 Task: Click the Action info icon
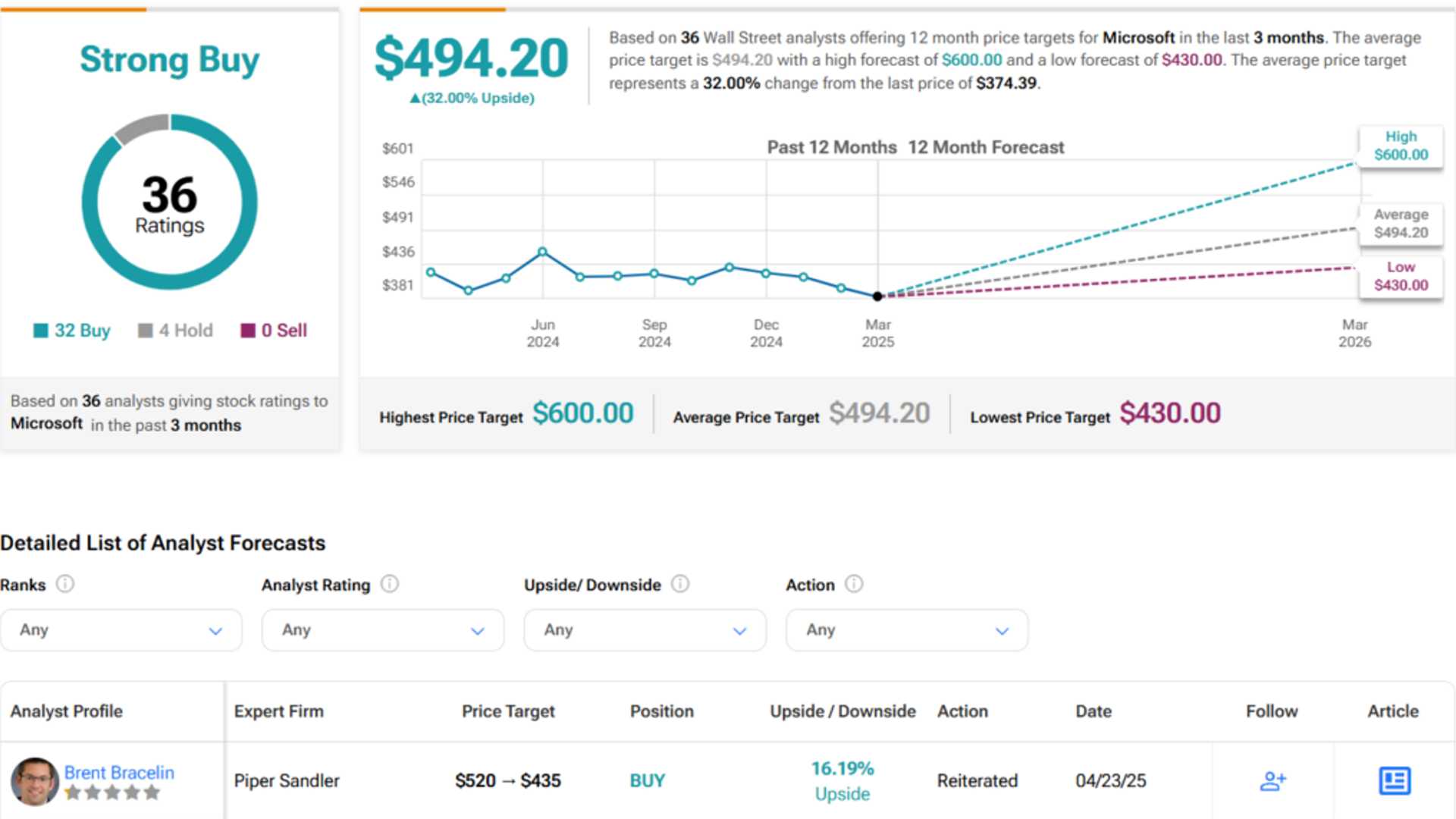point(854,584)
